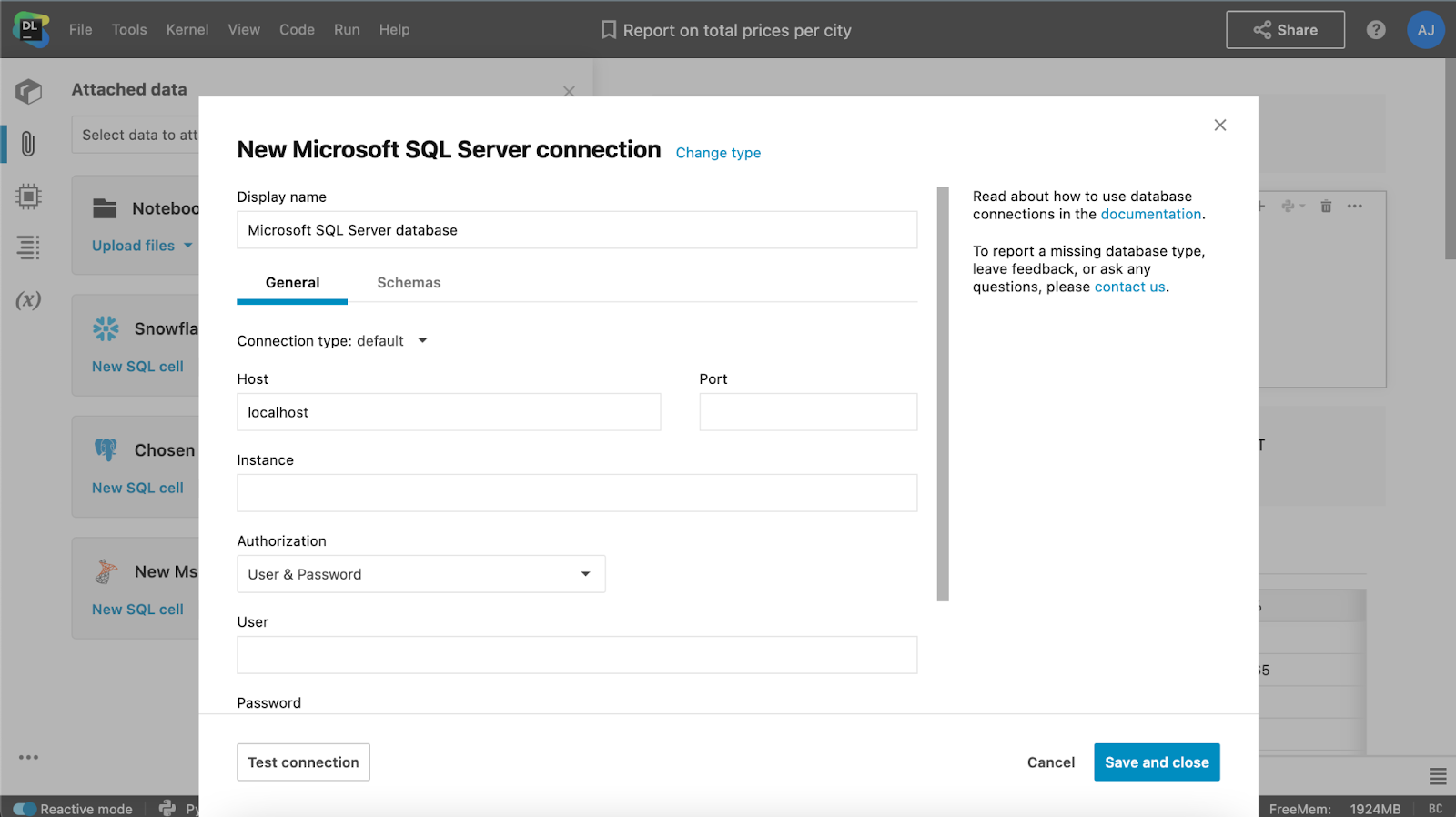Open the cell more options ellipsis
Viewport: 1456px width, 817px height.
(x=1355, y=207)
